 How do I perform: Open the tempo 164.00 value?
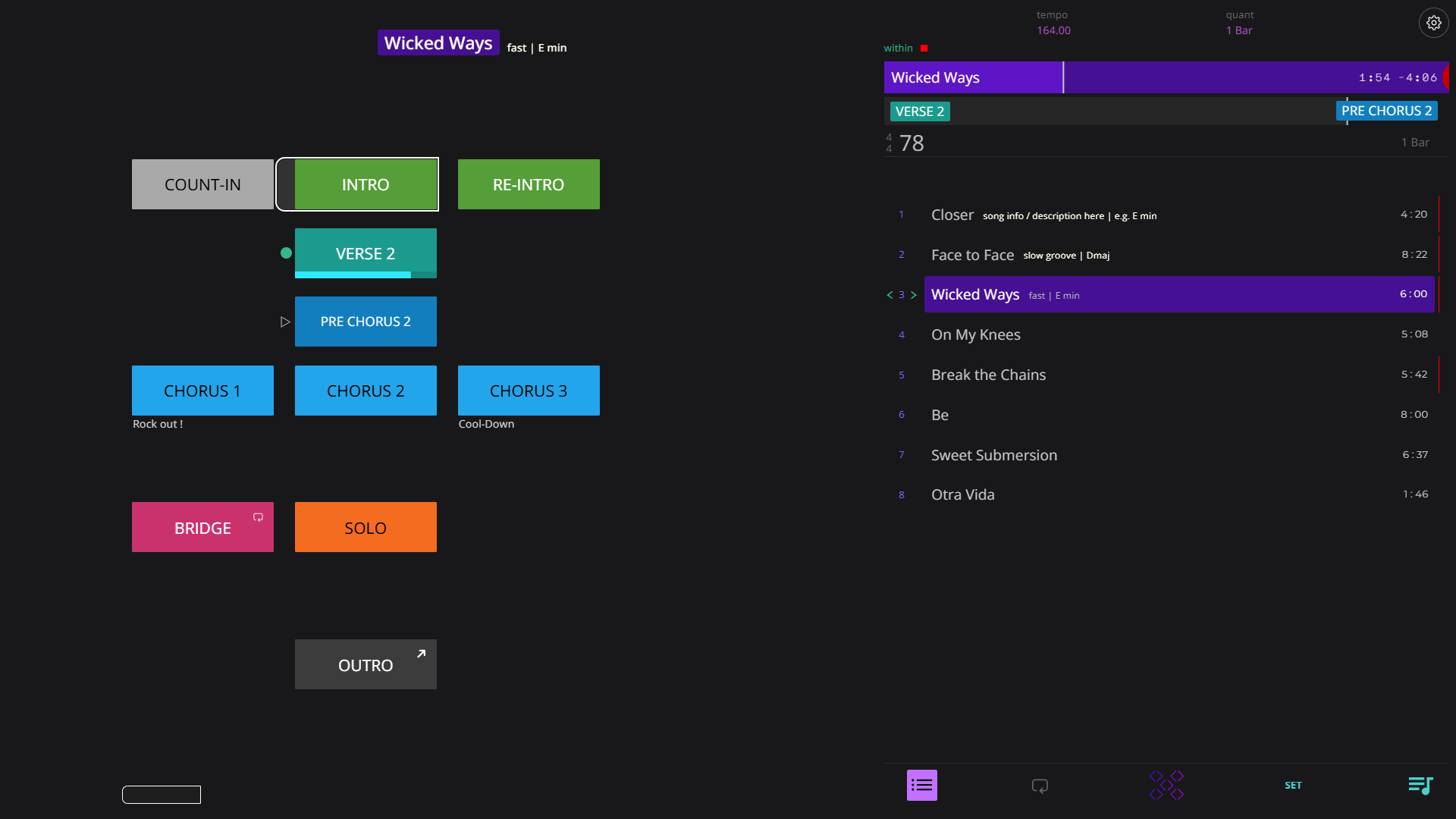pos(1053,30)
